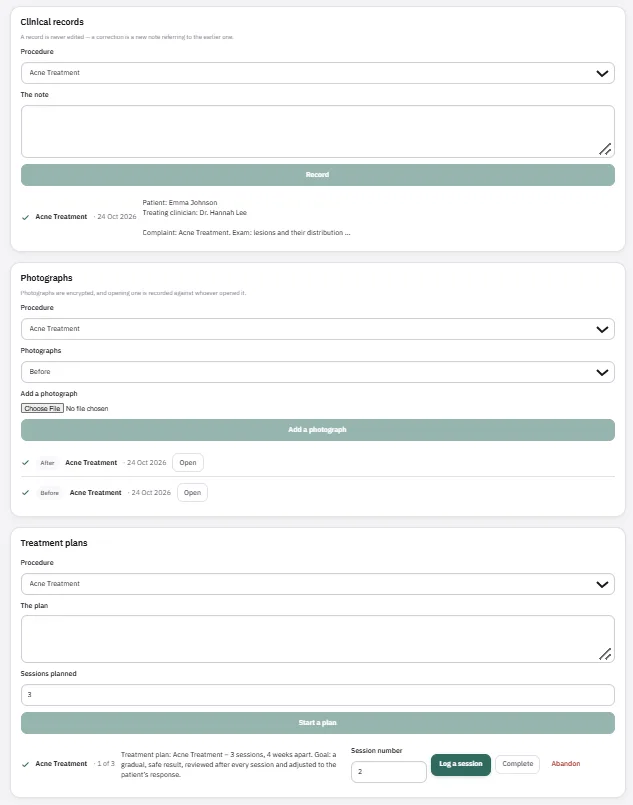Click the checkmark beside the Acne Treatment plan
633x805 pixels.
25,764
